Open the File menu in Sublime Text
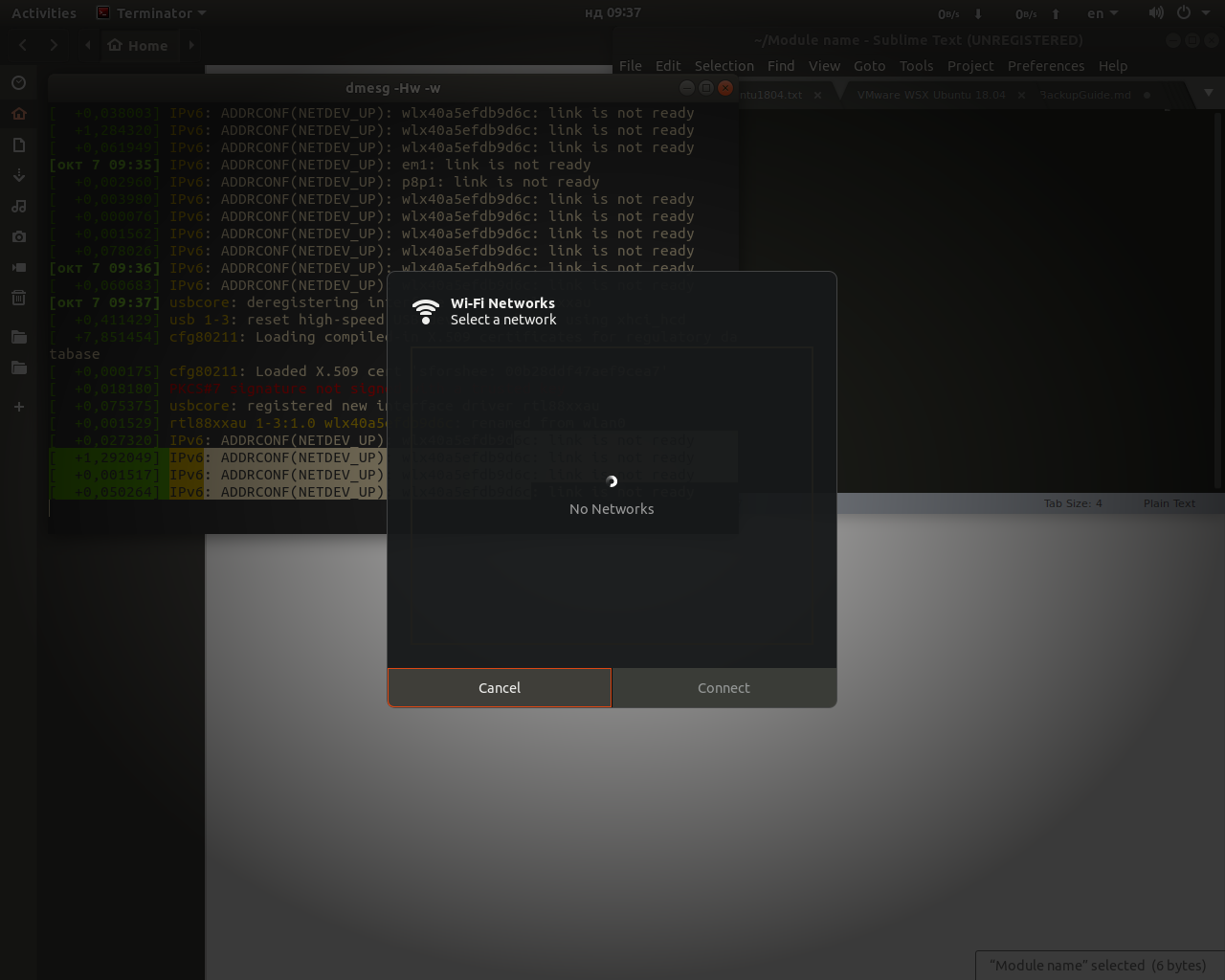The image size is (1225, 980). pyautogui.click(x=631, y=66)
